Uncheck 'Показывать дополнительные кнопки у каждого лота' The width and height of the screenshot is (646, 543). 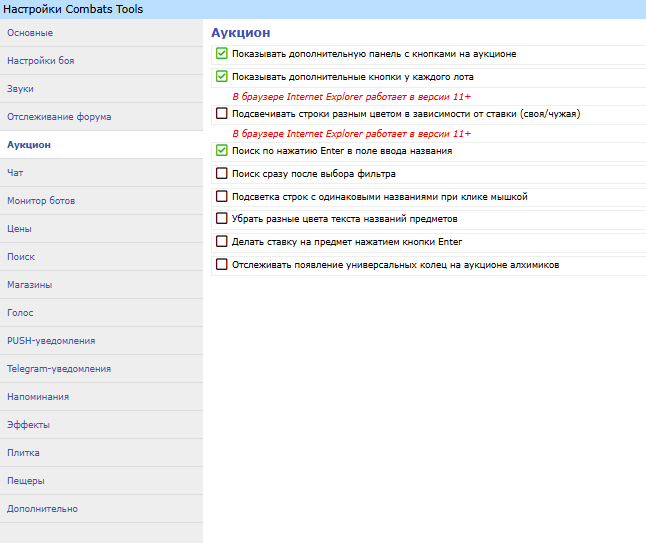pyautogui.click(x=222, y=76)
